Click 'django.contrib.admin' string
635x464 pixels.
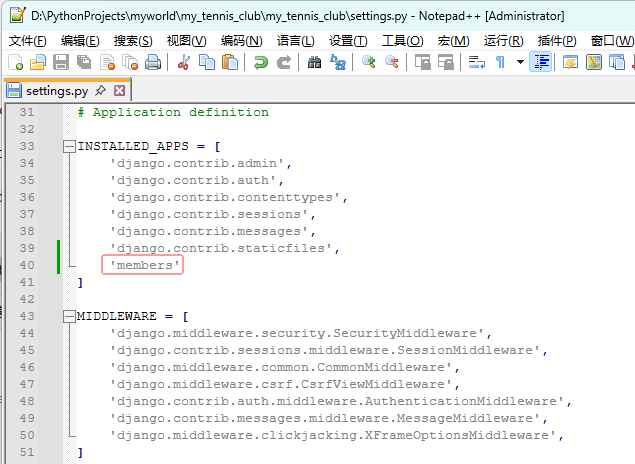coord(197,163)
